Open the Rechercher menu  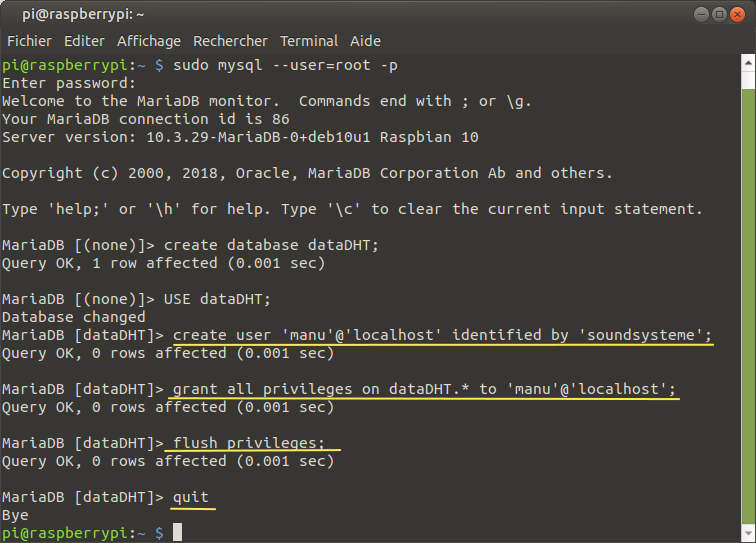(x=230, y=41)
